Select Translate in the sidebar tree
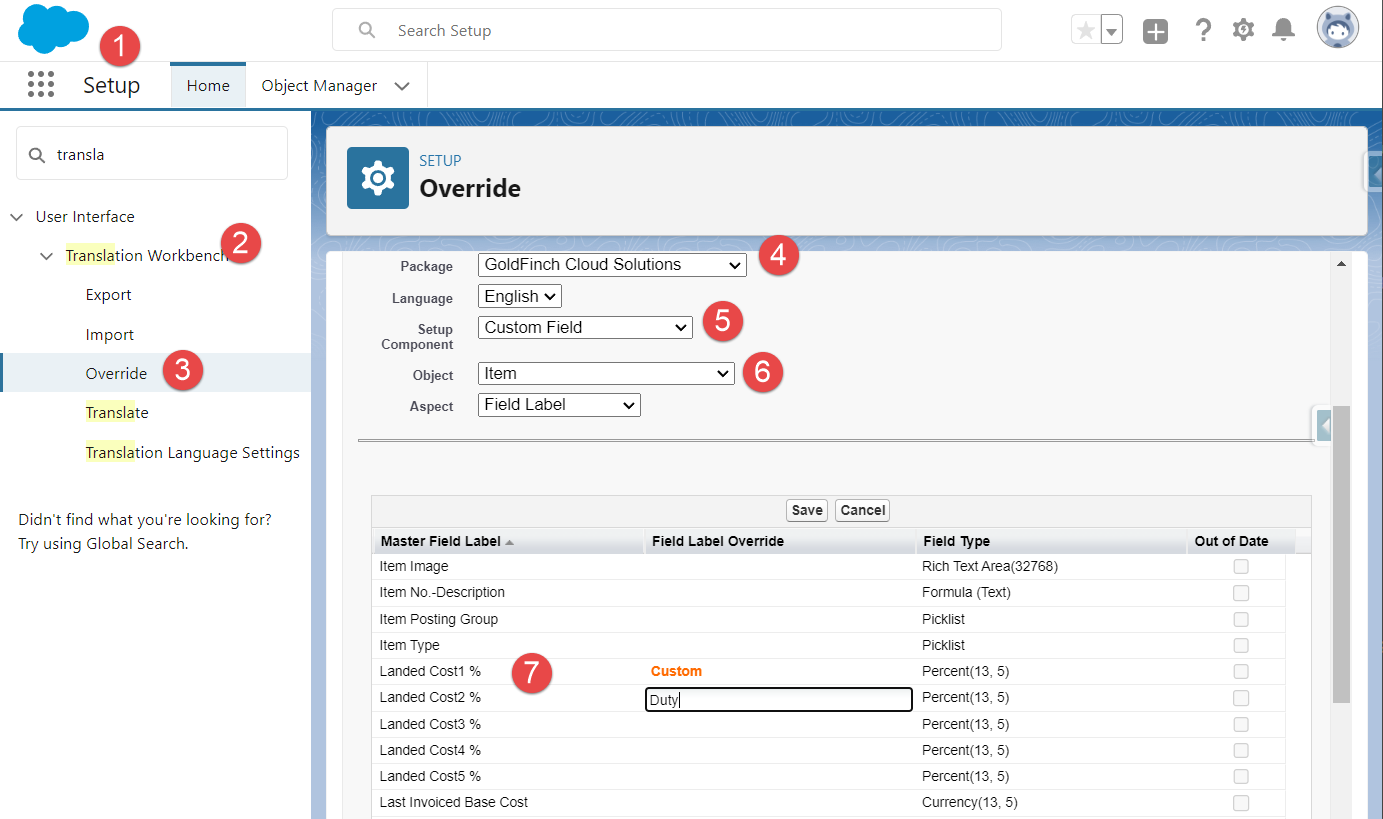Image resolution: width=1383 pixels, height=819 pixels. [117, 412]
